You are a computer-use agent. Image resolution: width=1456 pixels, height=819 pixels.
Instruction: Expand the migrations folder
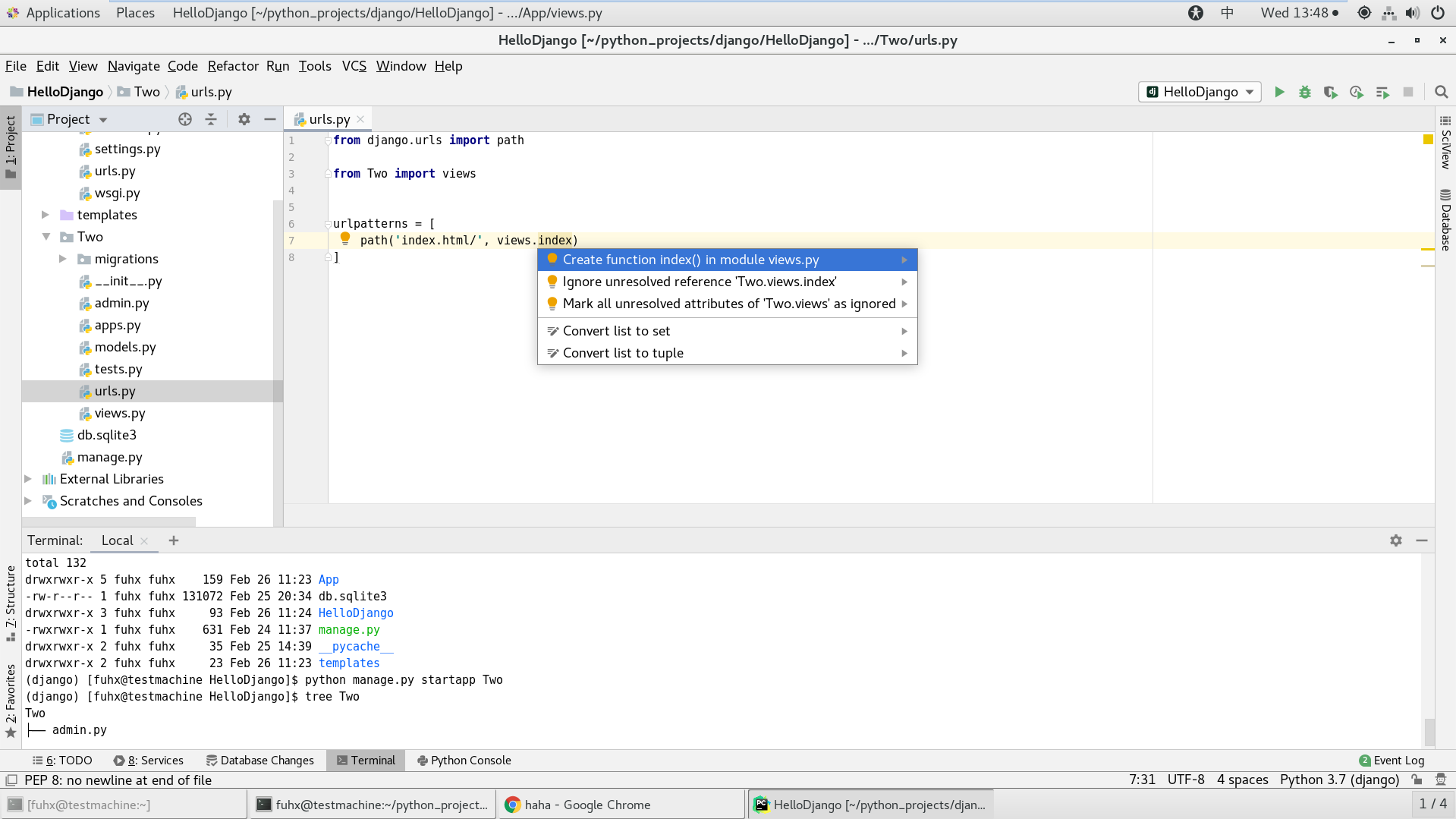pos(63,259)
